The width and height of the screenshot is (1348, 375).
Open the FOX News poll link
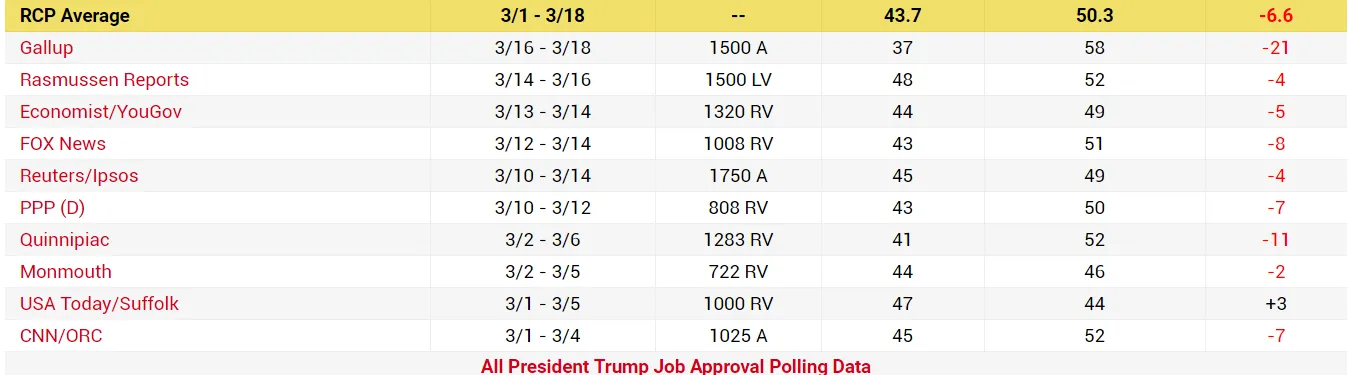[63, 144]
